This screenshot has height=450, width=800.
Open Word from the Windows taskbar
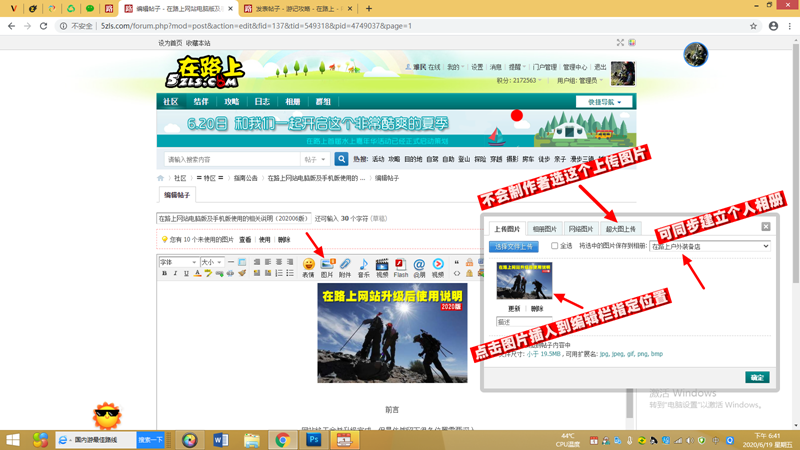(x=220, y=440)
